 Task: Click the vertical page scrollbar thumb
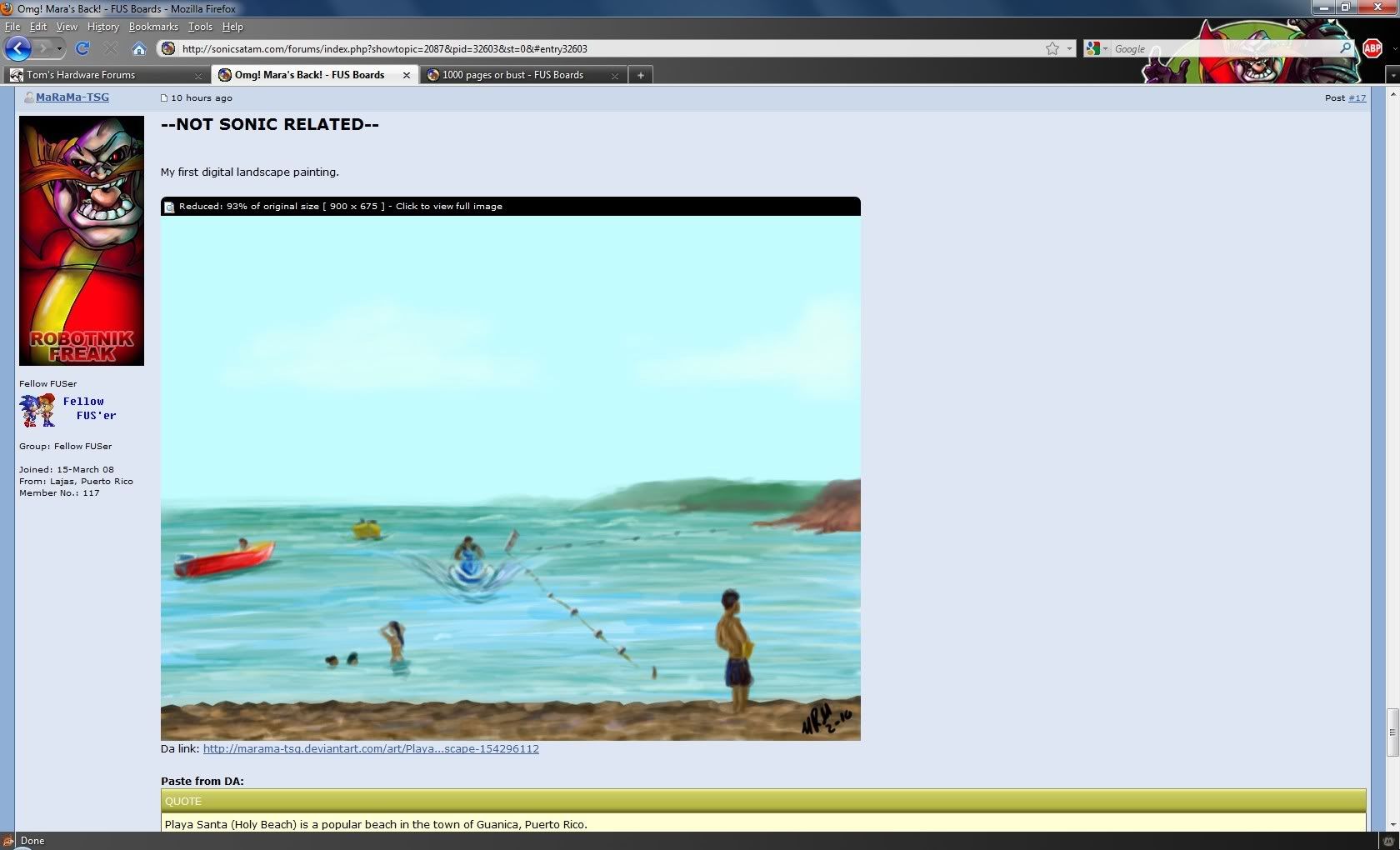pos(1392,732)
